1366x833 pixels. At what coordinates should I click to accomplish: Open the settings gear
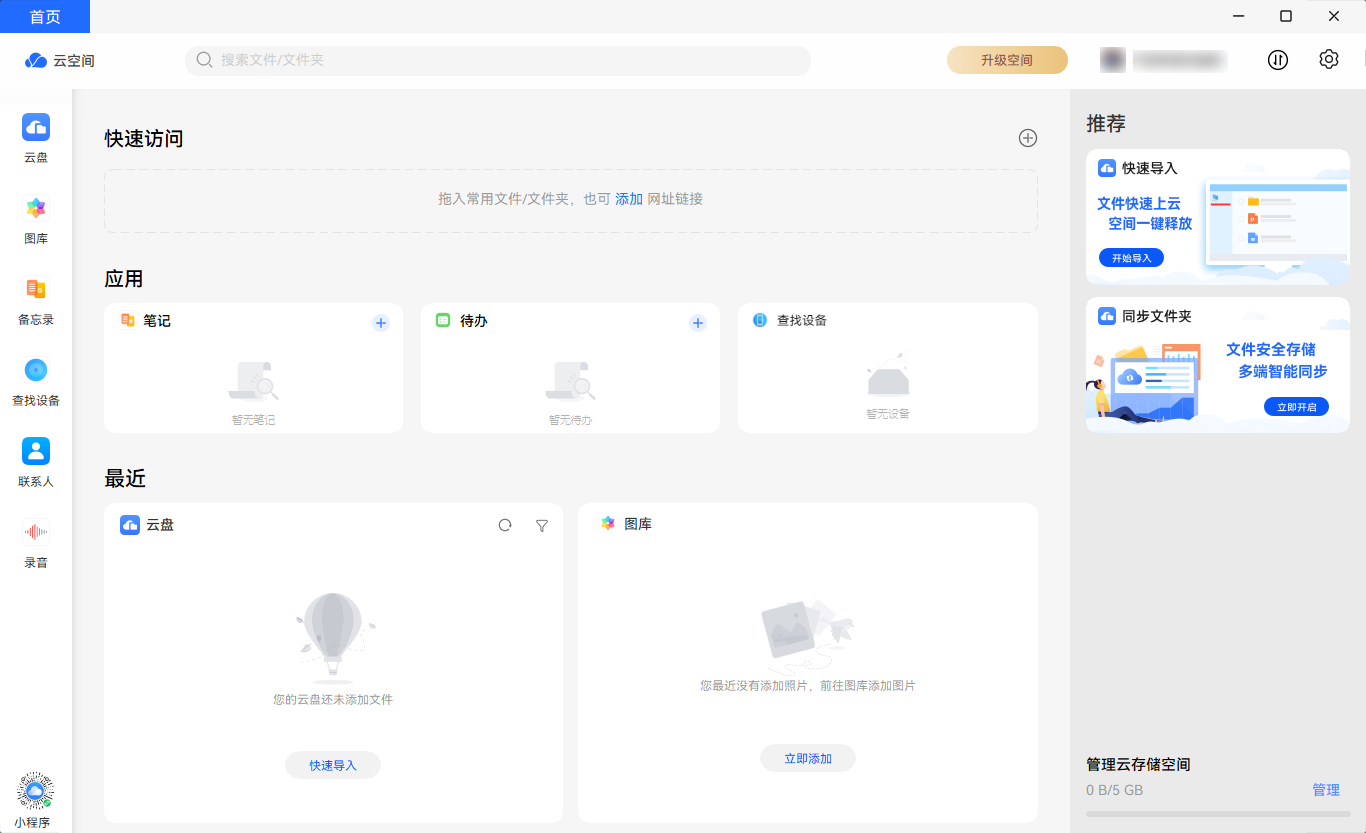tap(1329, 60)
